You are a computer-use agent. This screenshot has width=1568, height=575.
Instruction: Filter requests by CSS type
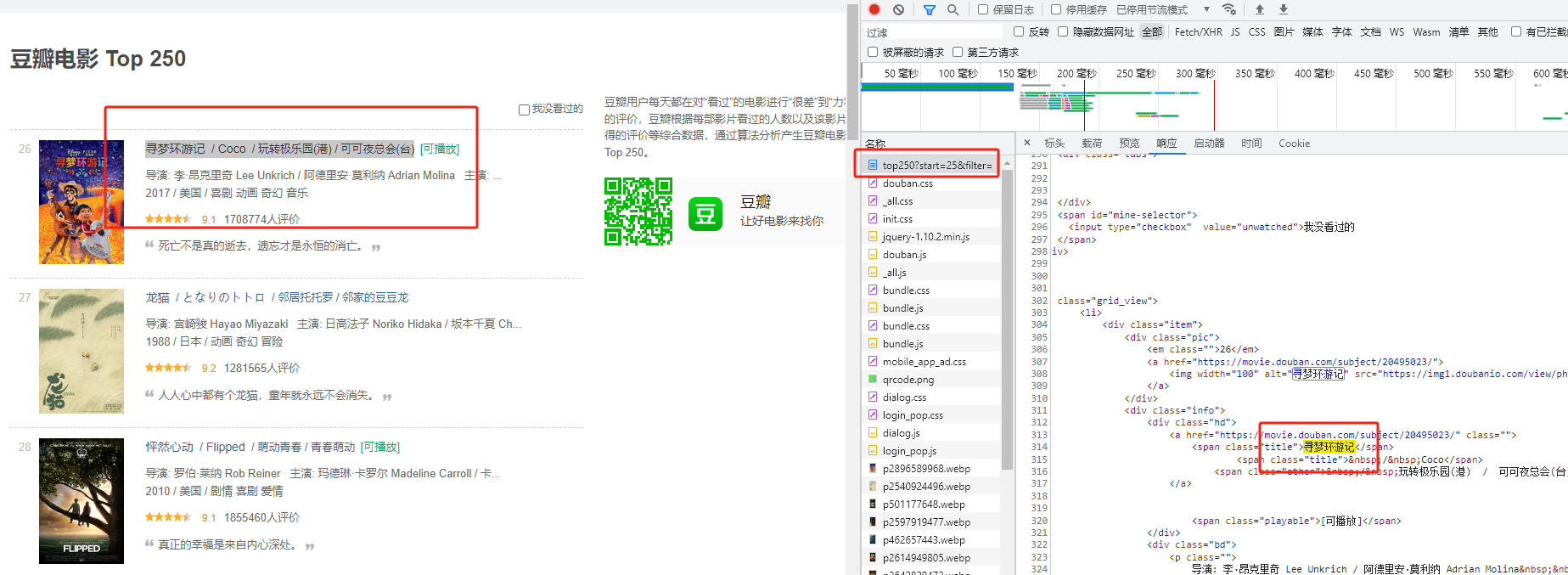1257,32
